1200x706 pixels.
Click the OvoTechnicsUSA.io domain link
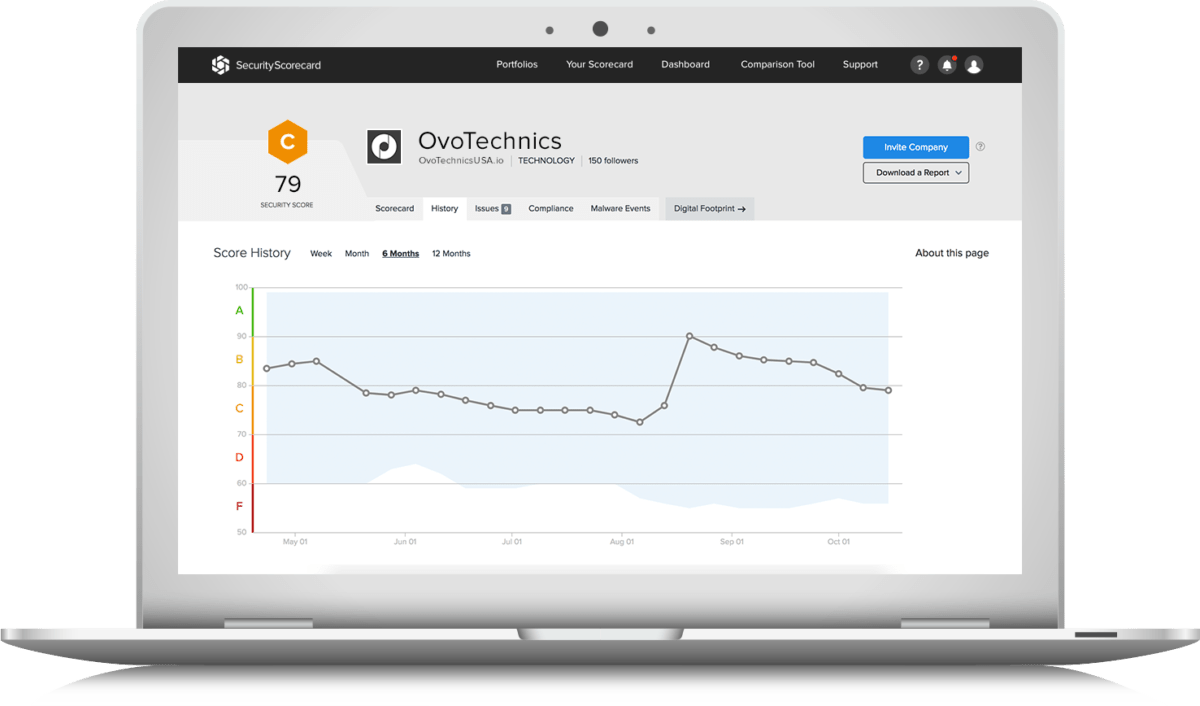point(461,161)
